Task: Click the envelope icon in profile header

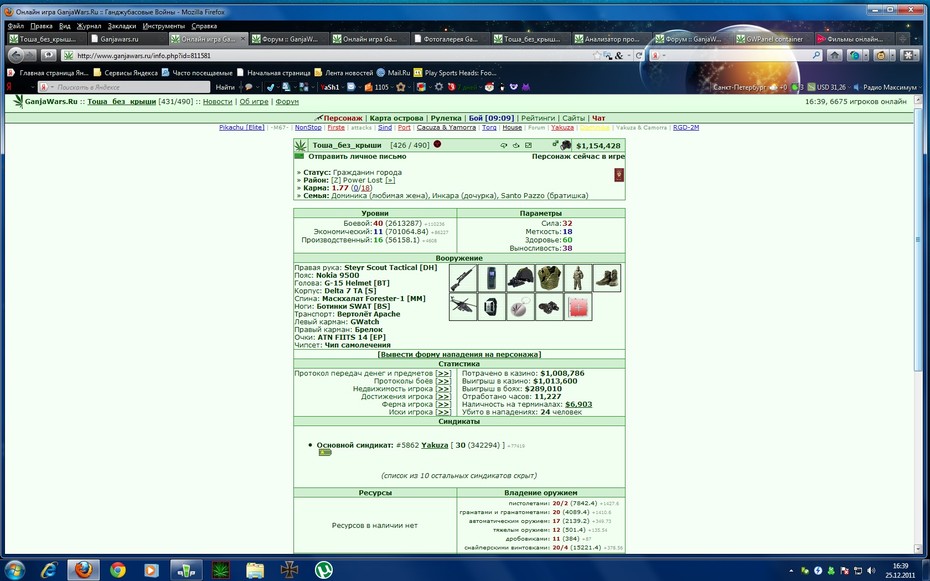Action: pyautogui.click(x=528, y=145)
